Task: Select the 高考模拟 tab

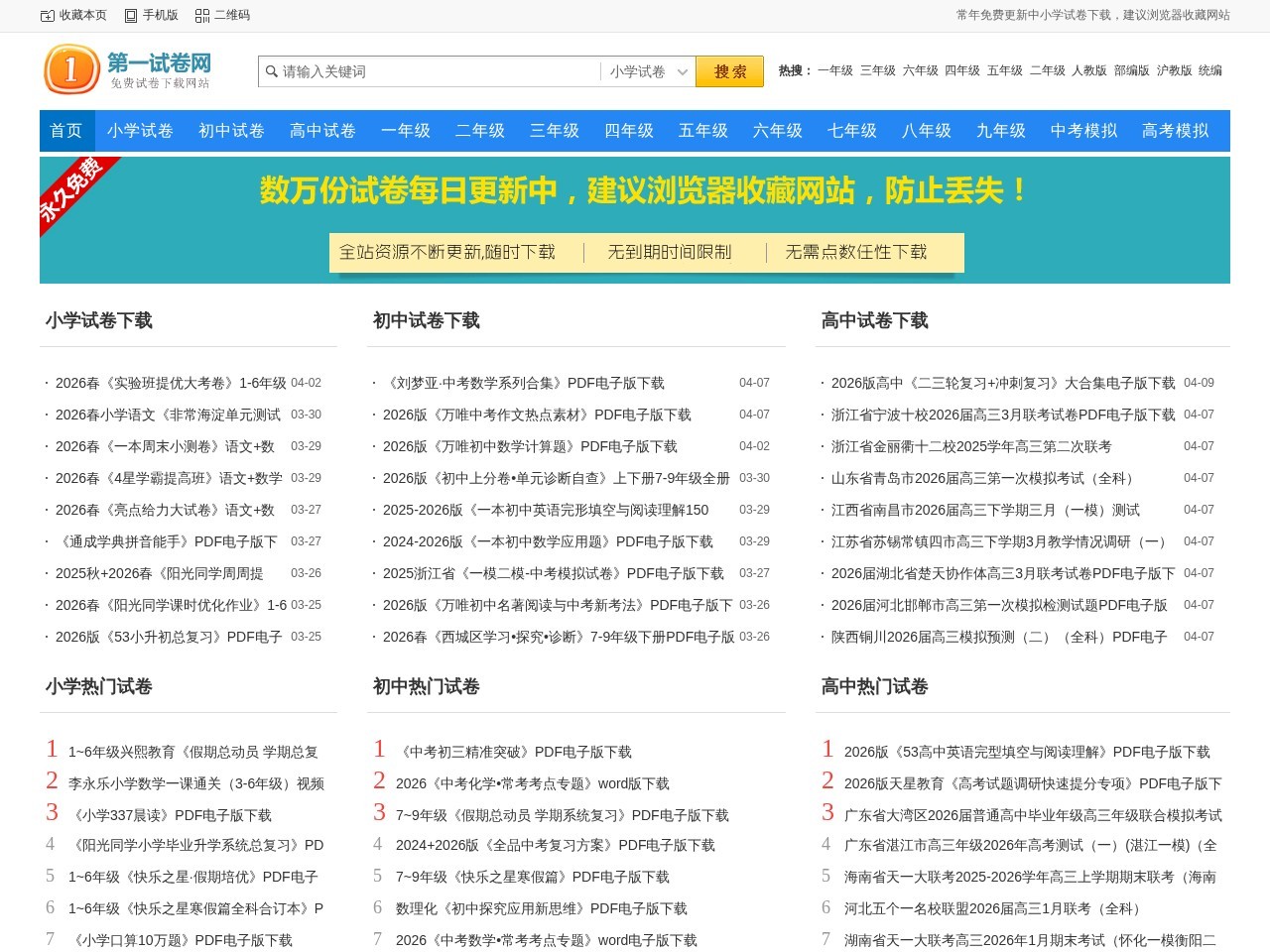Action: [1174, 130]
